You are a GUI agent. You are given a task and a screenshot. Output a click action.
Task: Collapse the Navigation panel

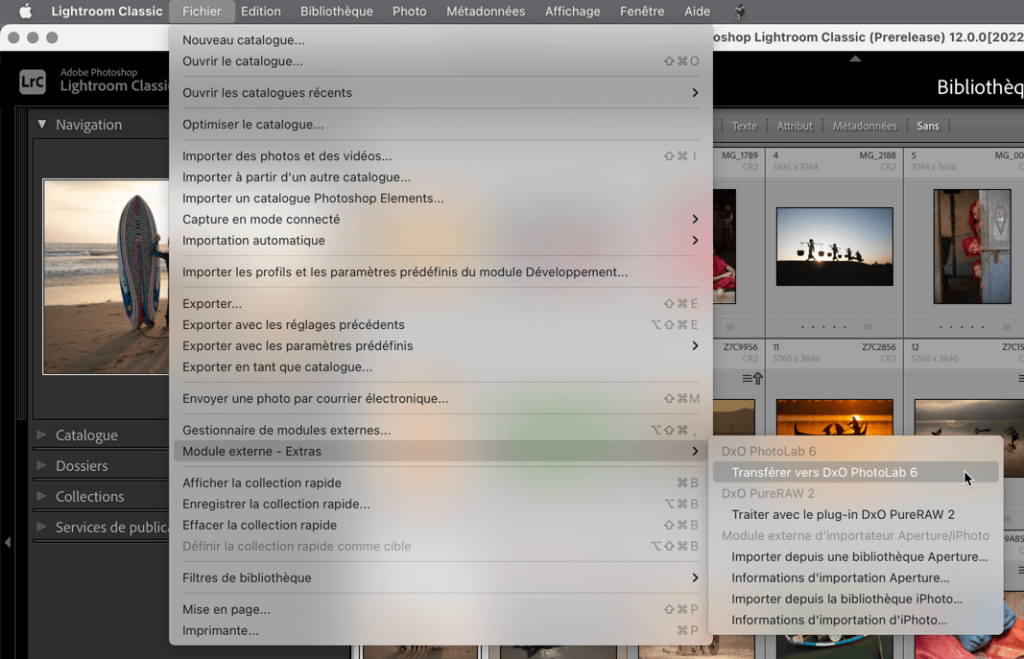coord(42,124)
